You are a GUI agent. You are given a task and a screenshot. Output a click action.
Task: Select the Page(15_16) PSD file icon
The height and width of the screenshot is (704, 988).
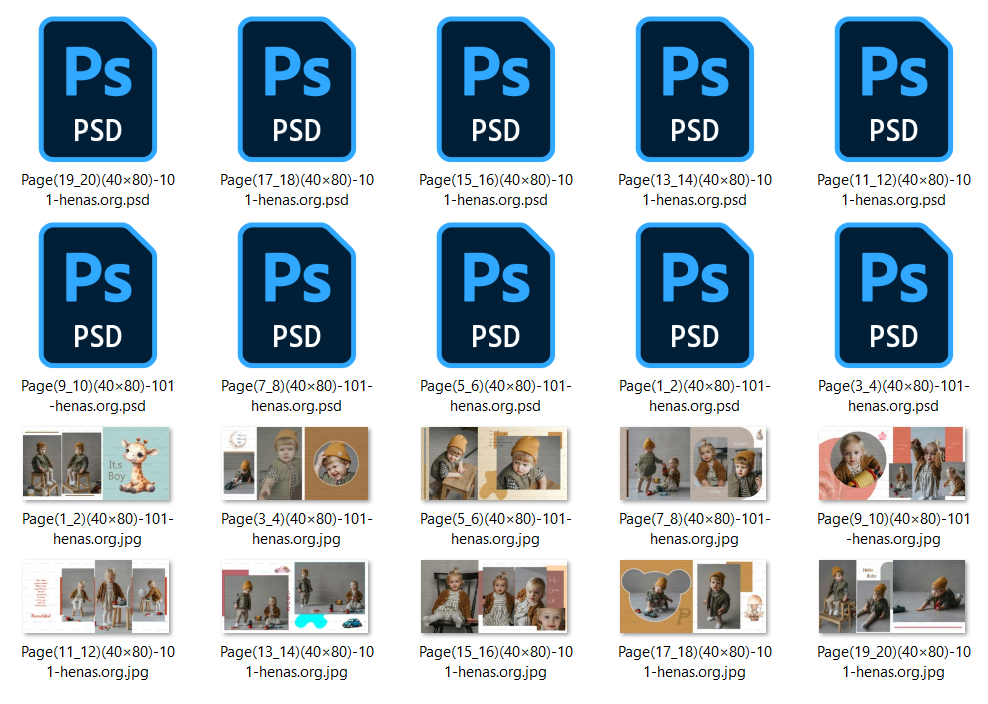[496, 89]
